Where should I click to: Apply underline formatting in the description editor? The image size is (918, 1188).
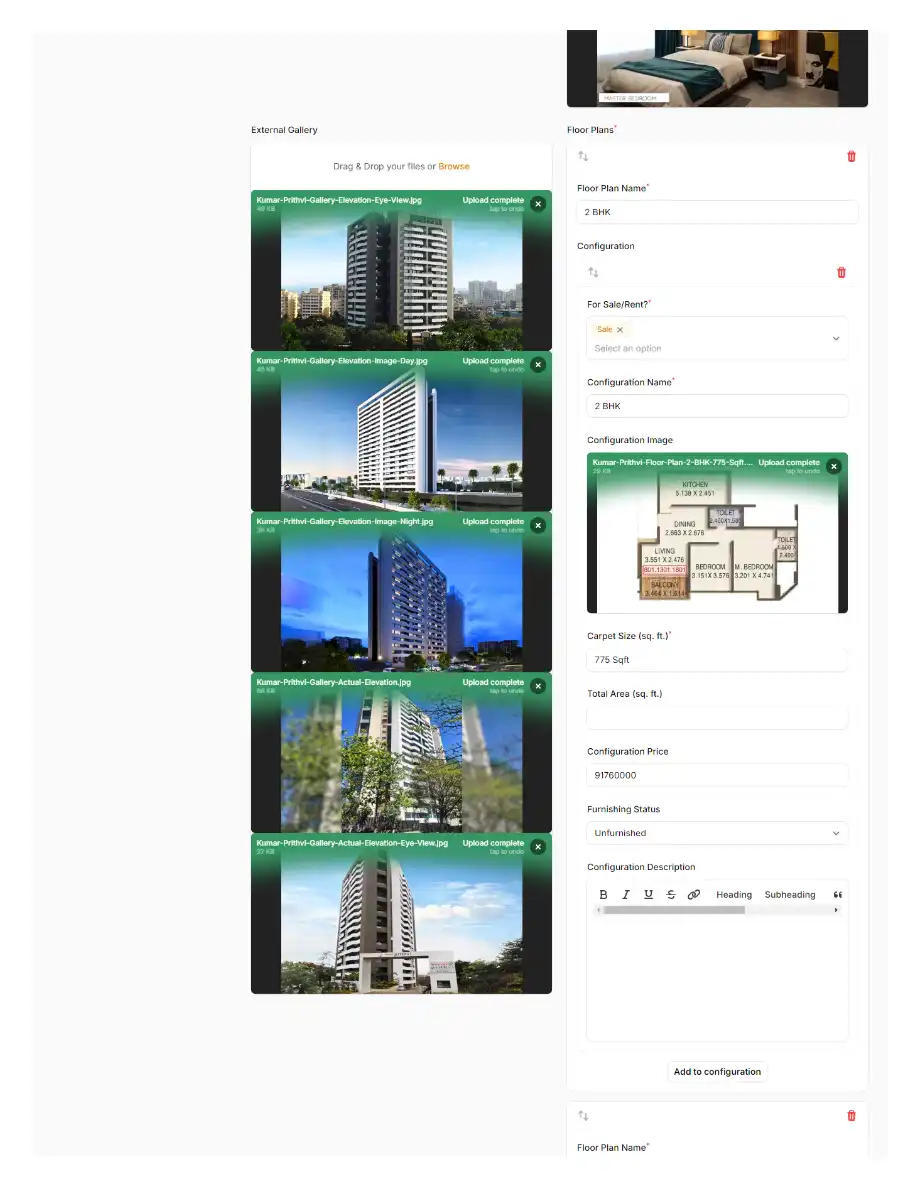point(648,894)
